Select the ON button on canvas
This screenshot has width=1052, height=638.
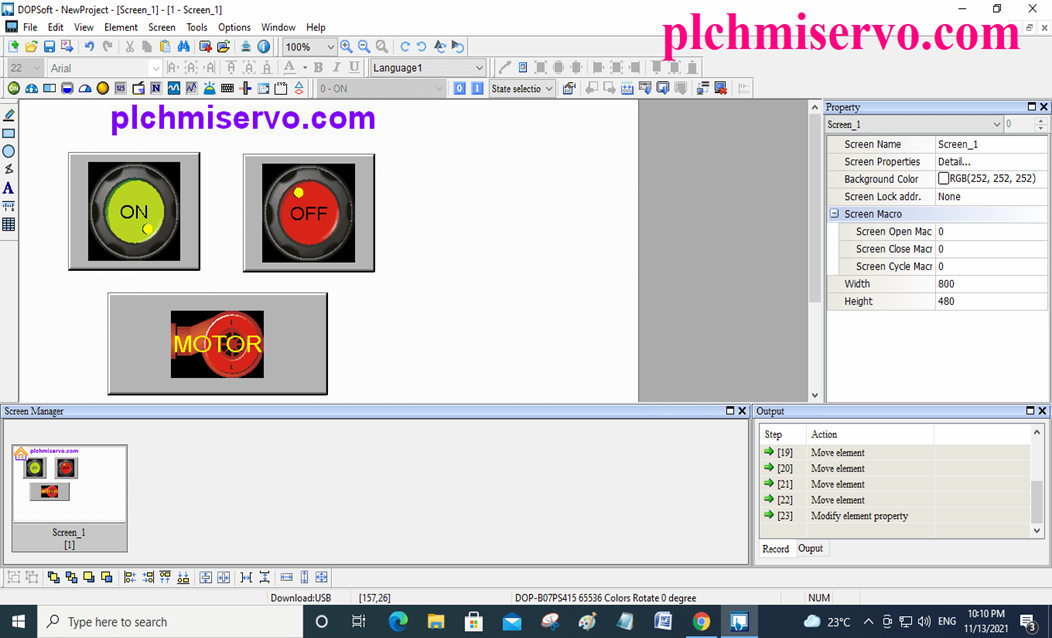point(134,211)
